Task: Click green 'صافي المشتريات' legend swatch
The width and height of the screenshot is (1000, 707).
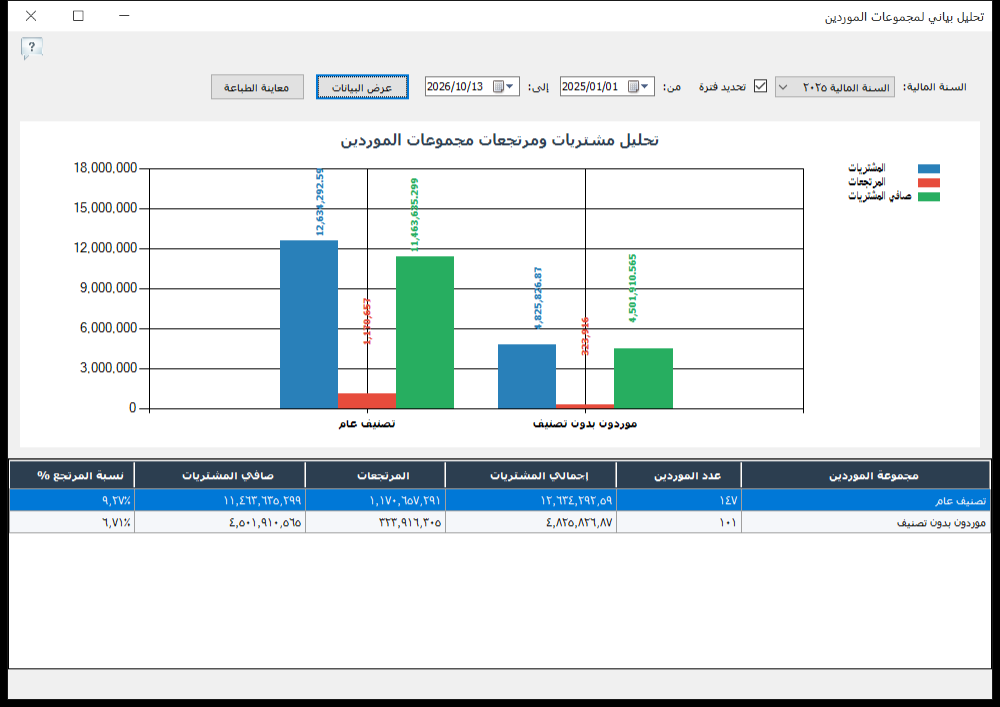Action: [x=929, y=196]
